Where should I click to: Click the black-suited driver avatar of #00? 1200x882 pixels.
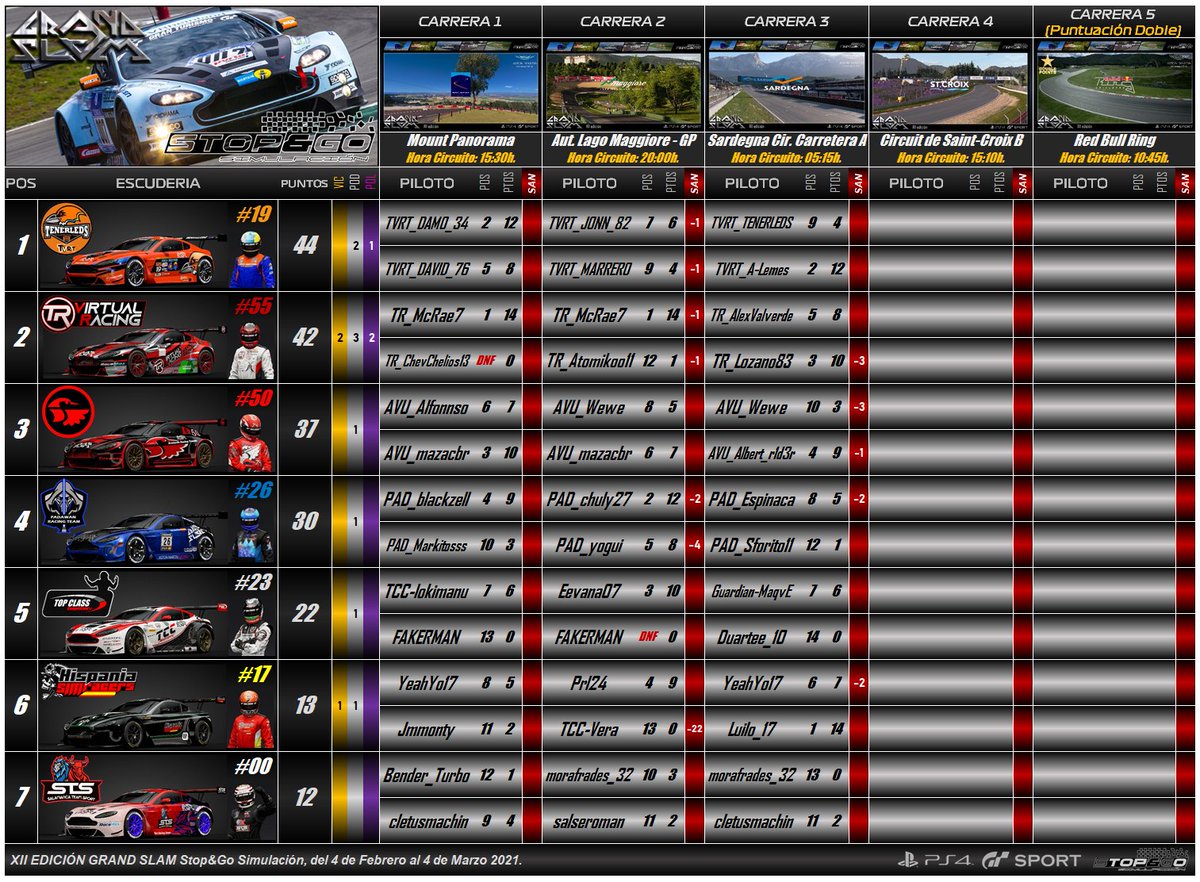251,811
